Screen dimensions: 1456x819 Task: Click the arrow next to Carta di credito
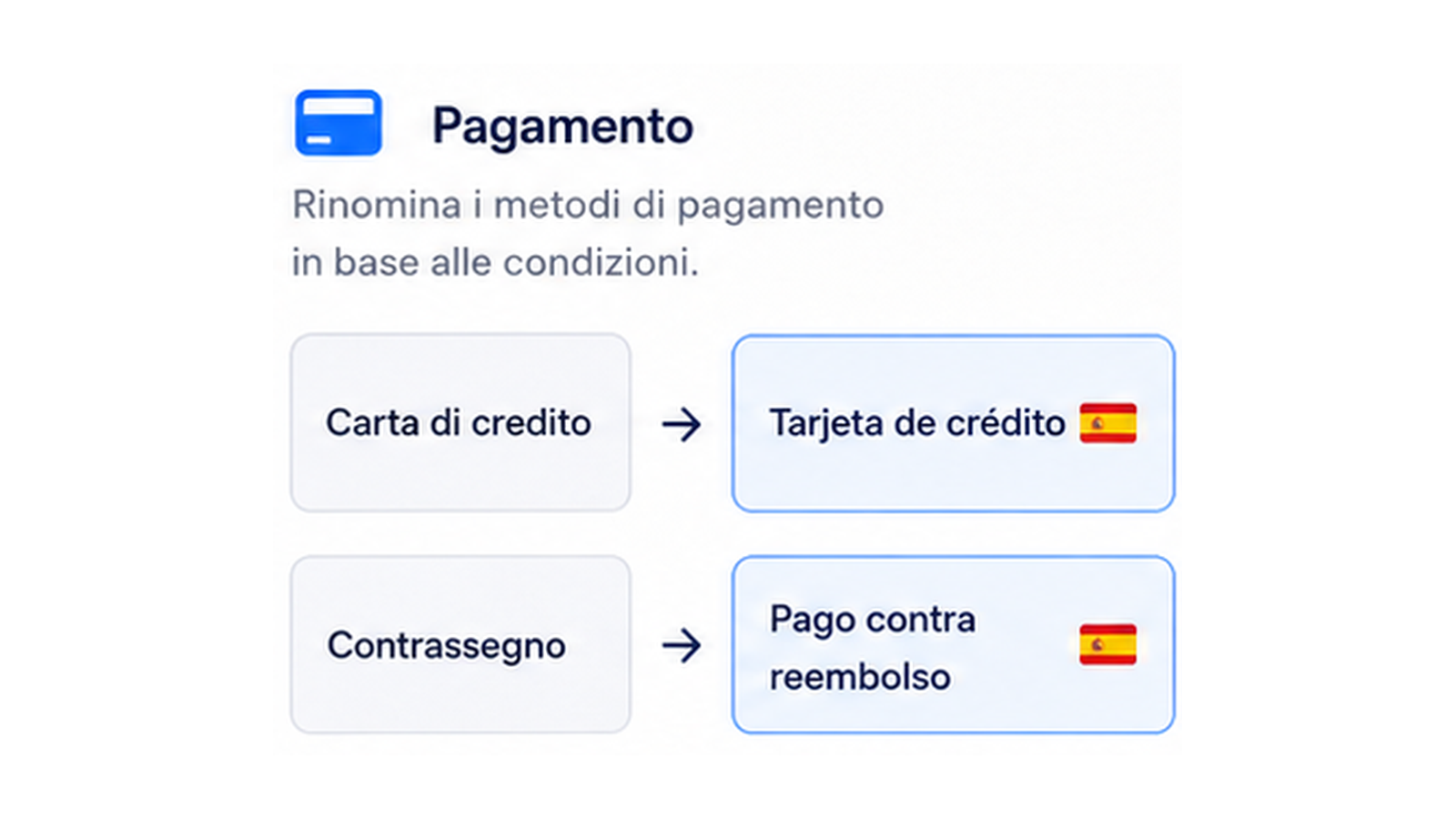coord(682,424)
